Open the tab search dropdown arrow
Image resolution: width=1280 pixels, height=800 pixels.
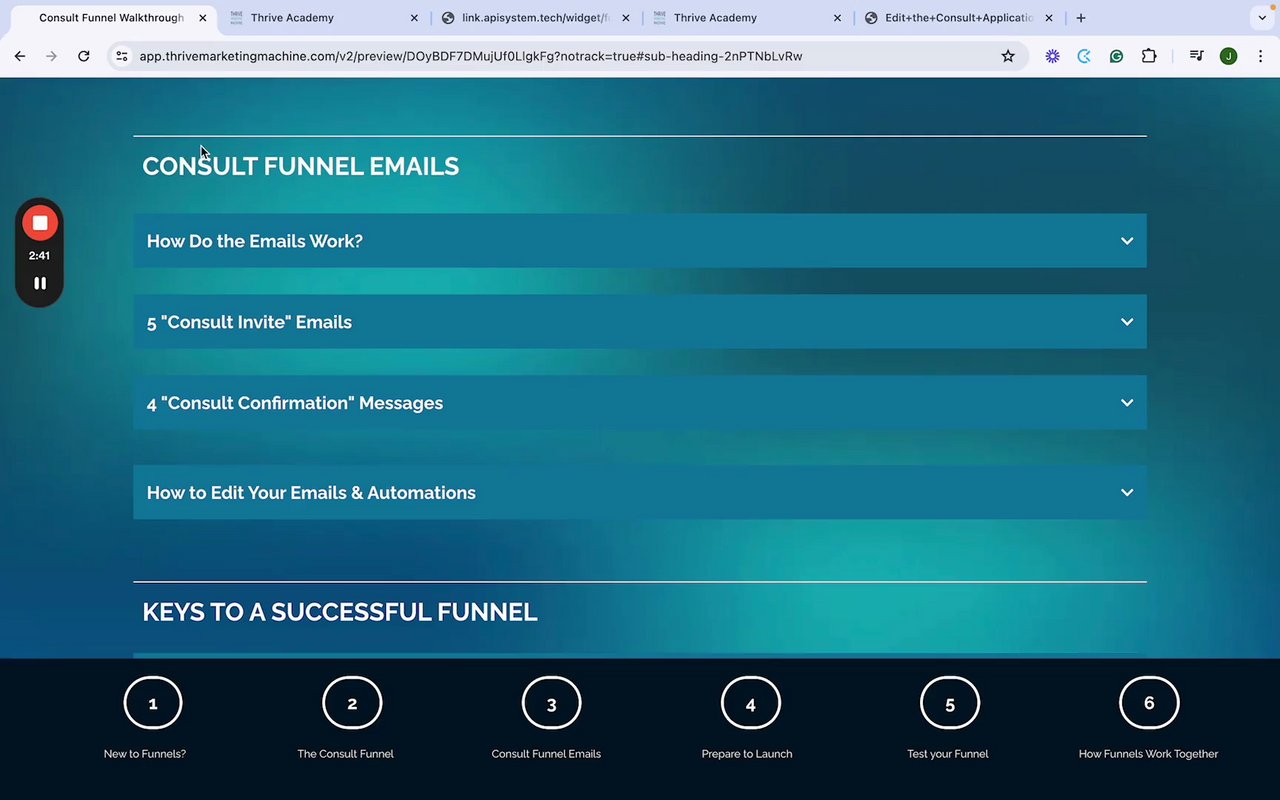click(1260, 18)
